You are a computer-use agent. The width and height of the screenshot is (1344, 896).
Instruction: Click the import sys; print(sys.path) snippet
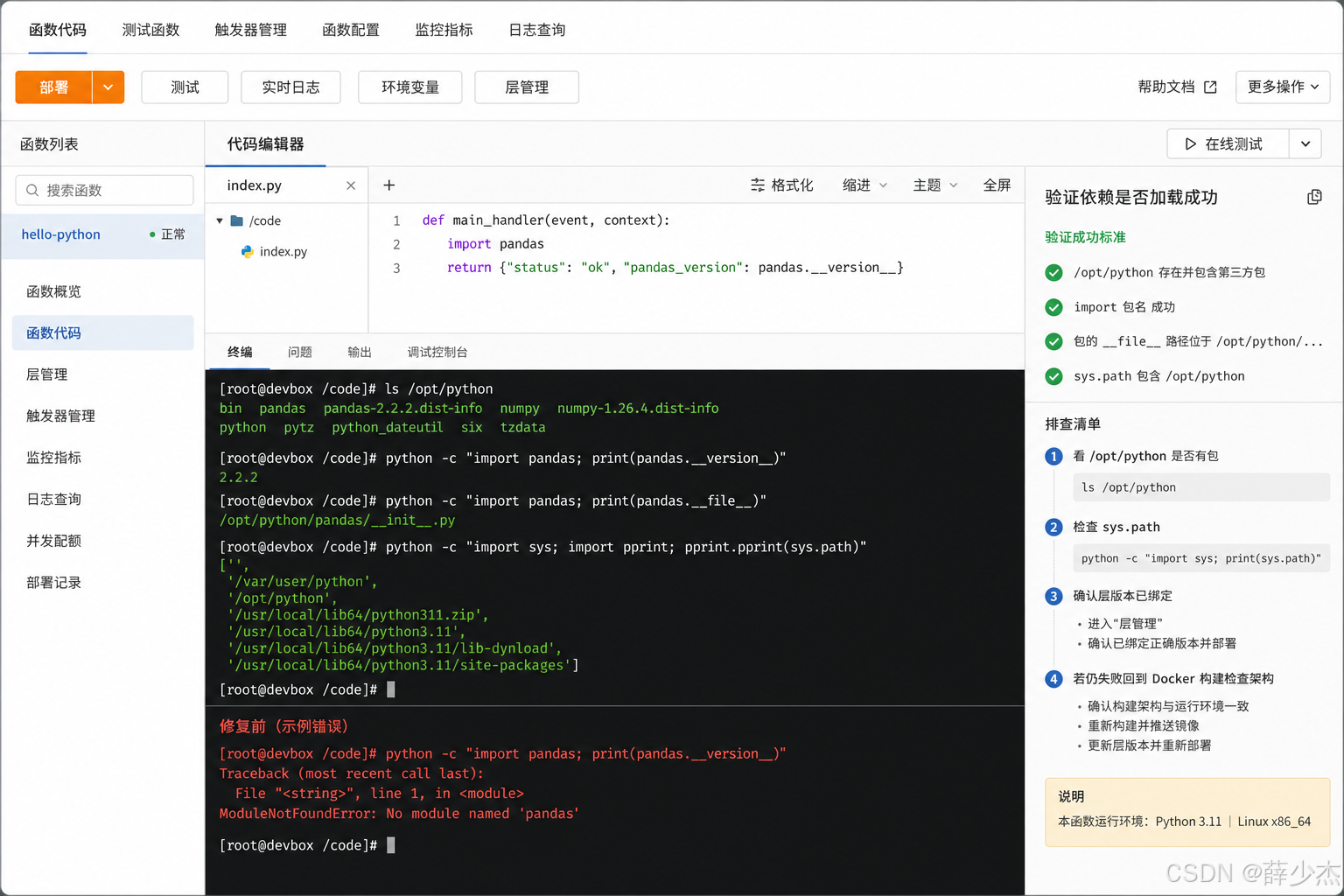coord(1201,558)
